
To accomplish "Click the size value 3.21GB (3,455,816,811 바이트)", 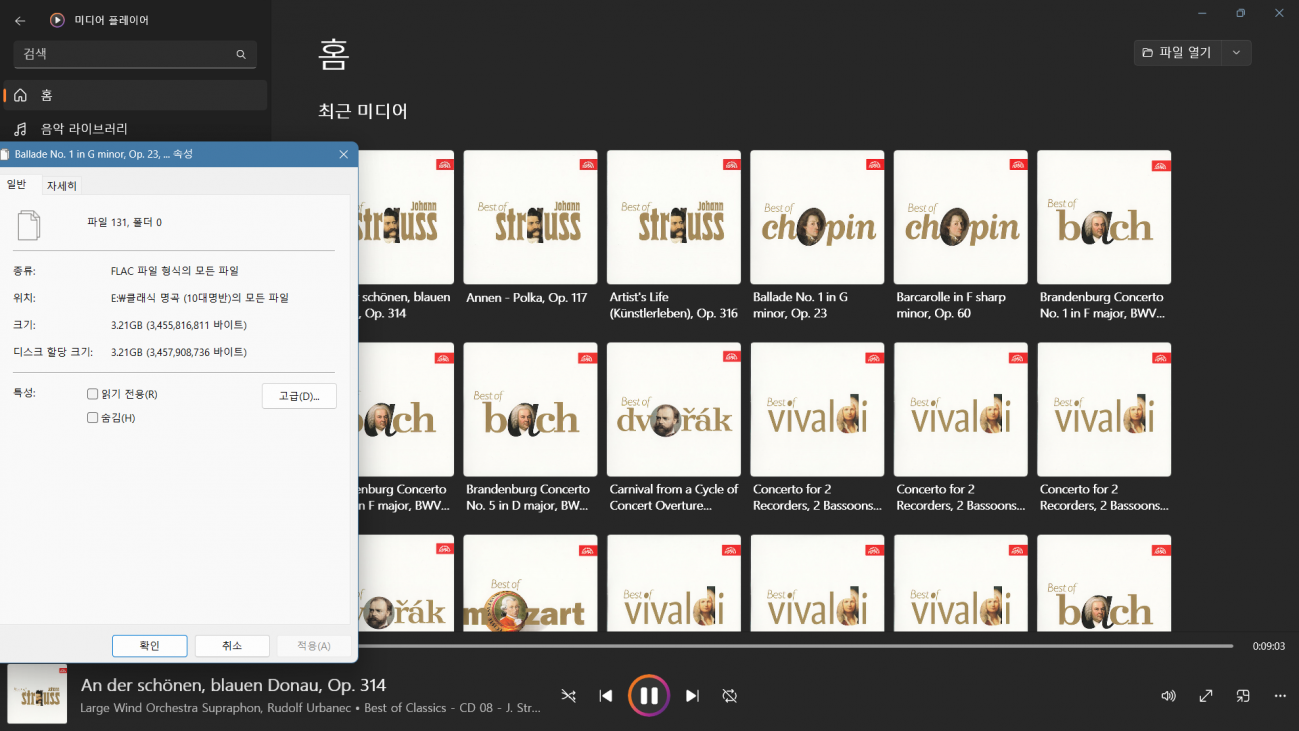I will [179, 325].
